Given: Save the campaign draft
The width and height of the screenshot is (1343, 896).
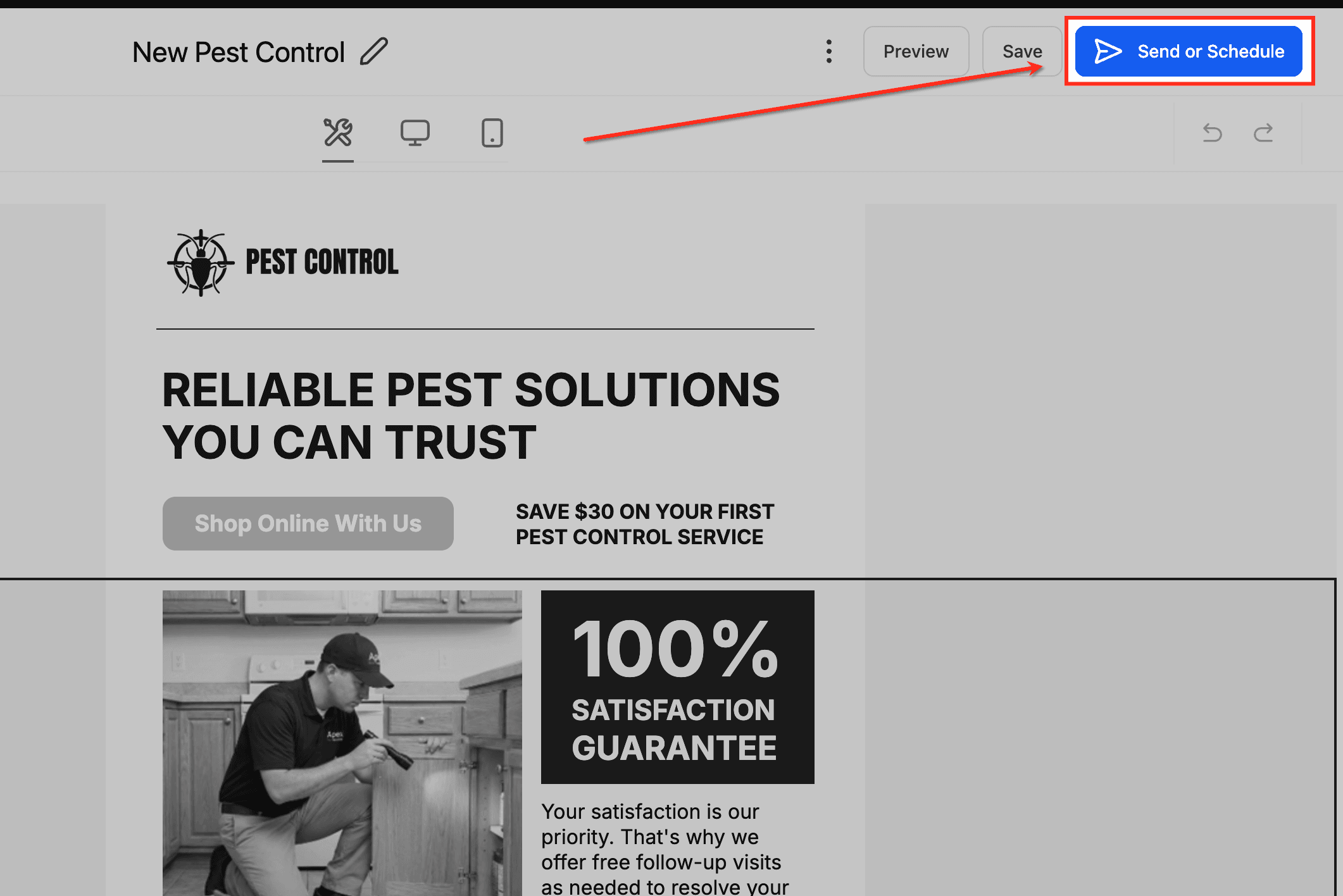Looking at the screenshot, I should [x=1021, y=51].
